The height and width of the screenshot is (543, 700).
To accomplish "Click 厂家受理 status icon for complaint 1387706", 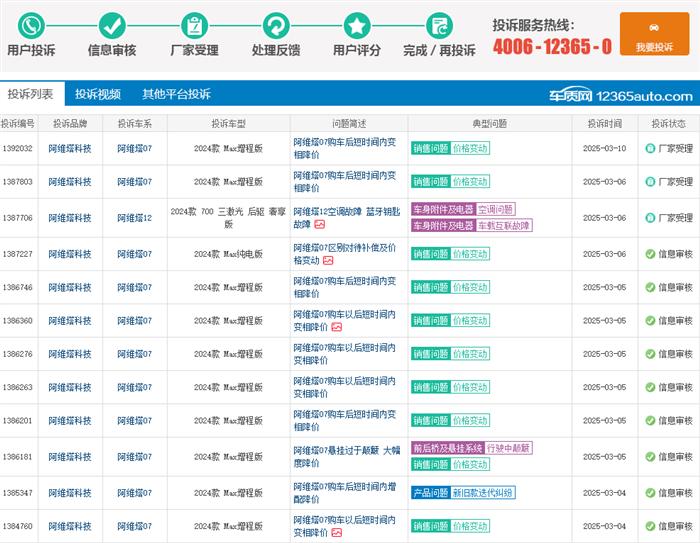I will [650, 218].
